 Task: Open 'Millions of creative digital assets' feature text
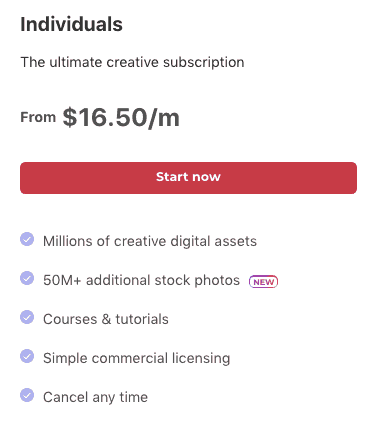[x=150, y=241]
